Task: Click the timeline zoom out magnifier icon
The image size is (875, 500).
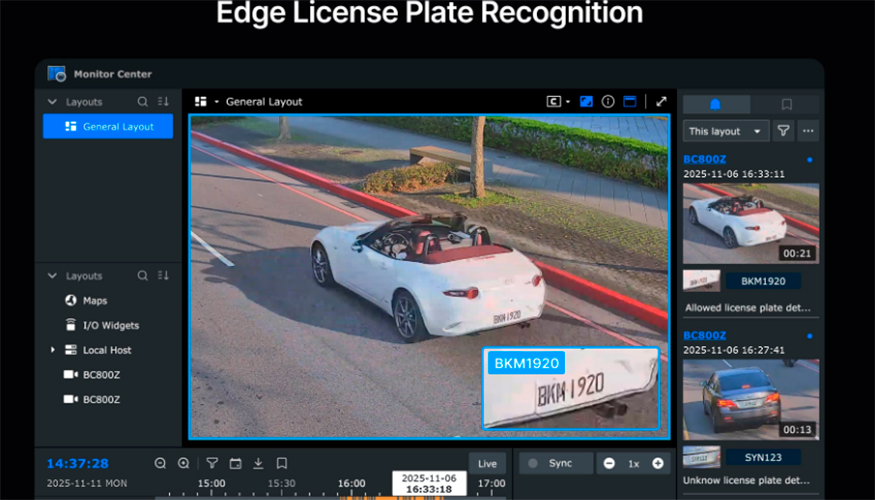Action: coord(160,463)
